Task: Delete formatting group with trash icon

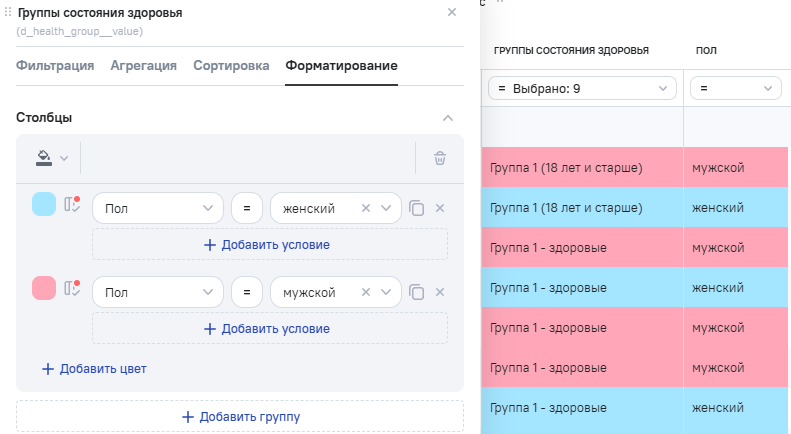Action: click(440, 158)
